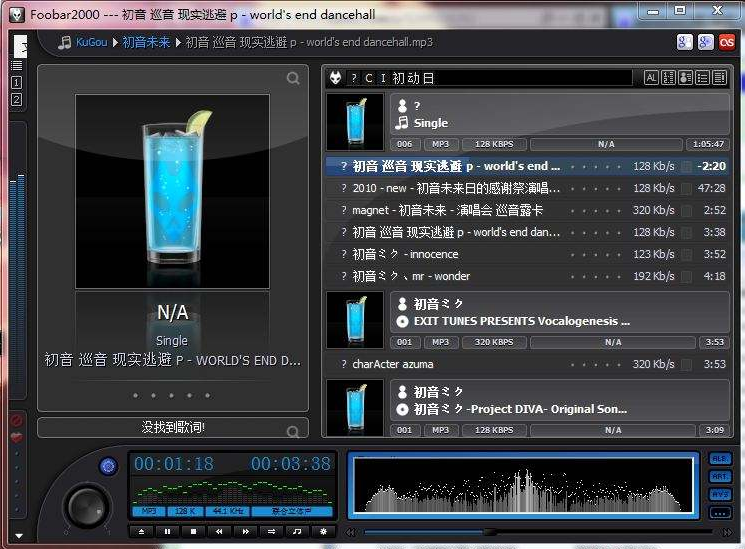This screenshot has height=549, width=745.
Task: Toggle checkbox on the charActer azuma row
Action: click(x=687, y=365)
